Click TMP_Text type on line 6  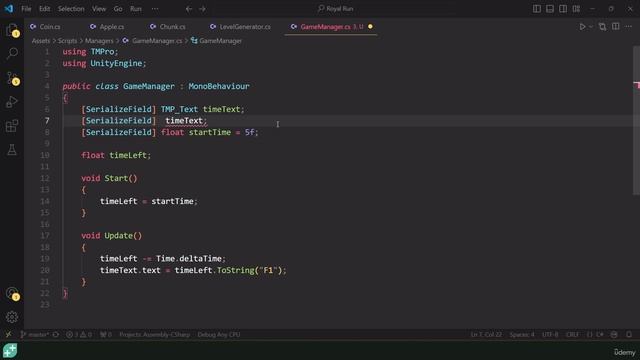tap(179, 109)
